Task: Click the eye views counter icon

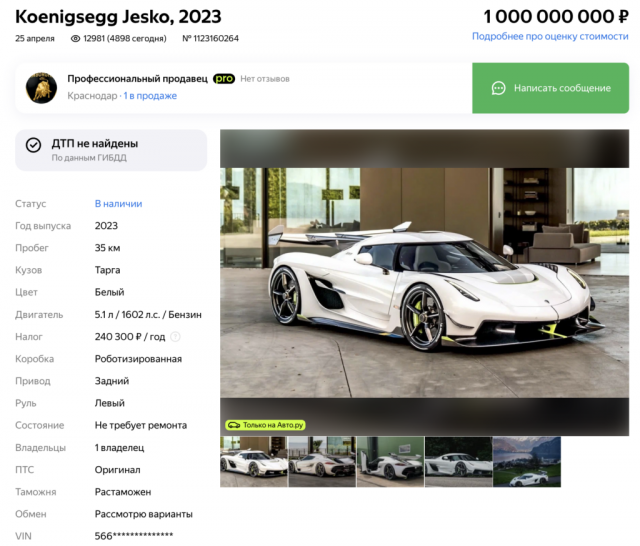Action: point(76,39)
